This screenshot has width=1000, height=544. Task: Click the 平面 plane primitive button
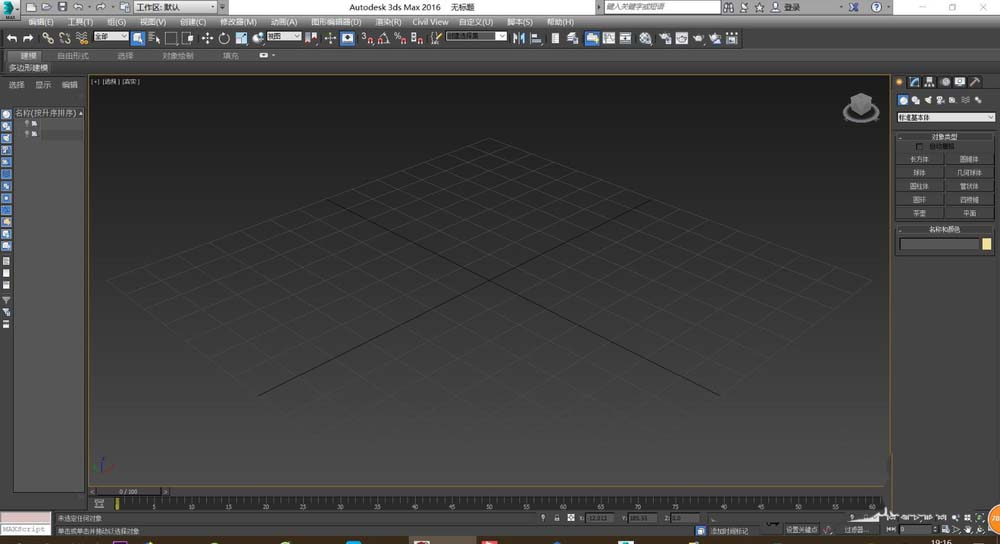[969, 213]
